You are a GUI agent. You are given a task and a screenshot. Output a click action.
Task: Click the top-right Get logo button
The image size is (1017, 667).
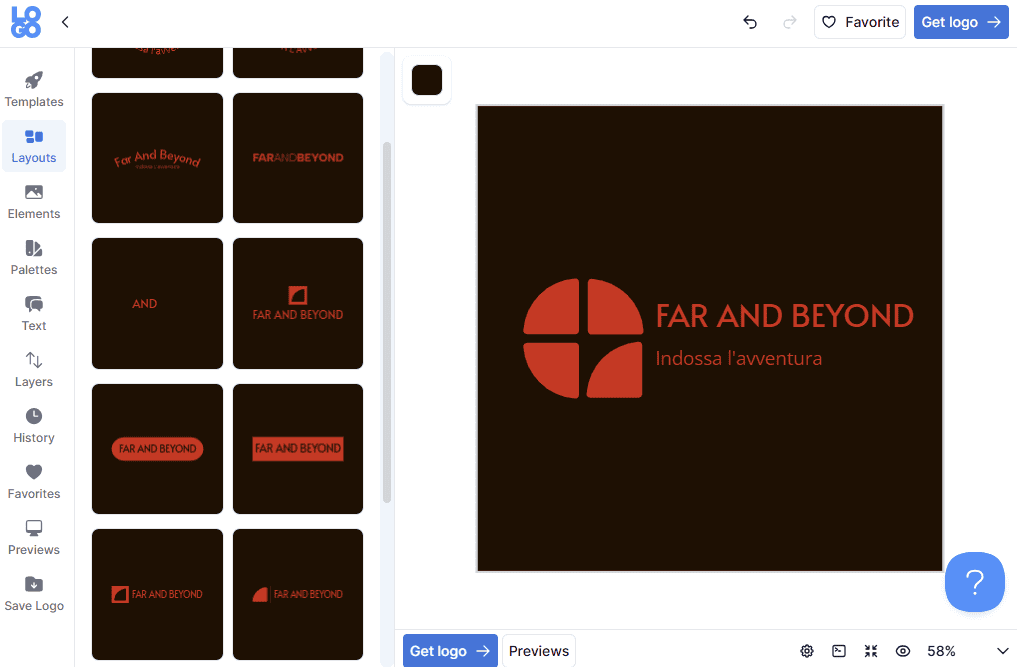(x=961, y=22)
